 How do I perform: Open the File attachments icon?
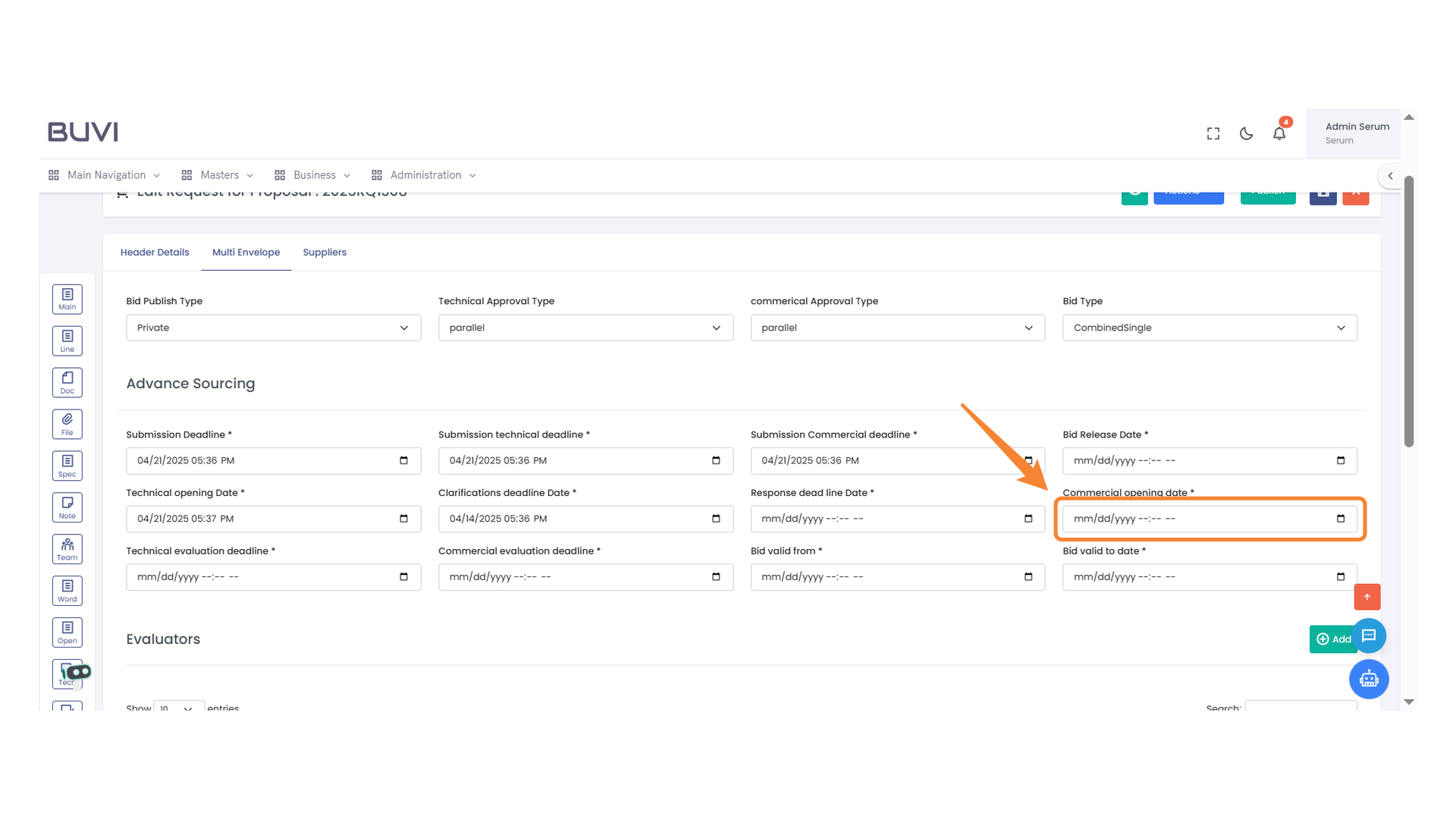click(x=67, y=424)
